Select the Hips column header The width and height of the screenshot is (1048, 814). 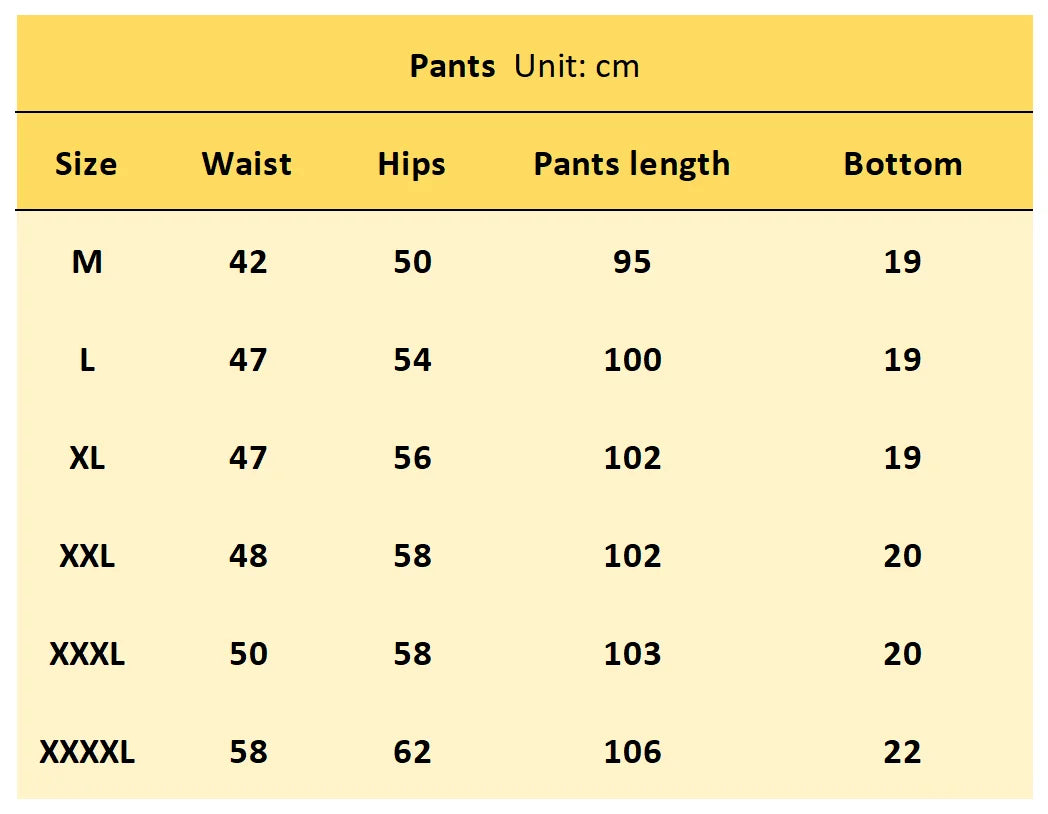tap(411, 164)
